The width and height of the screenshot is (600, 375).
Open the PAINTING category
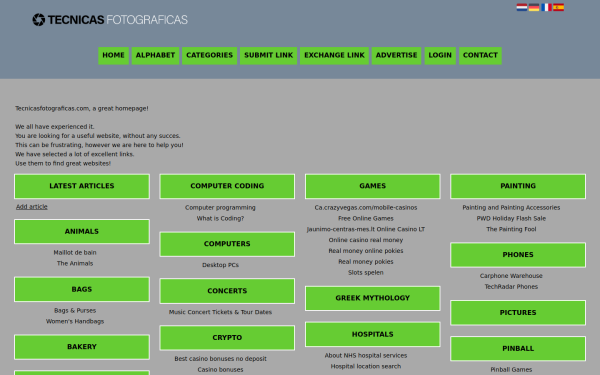pos(518,186)
